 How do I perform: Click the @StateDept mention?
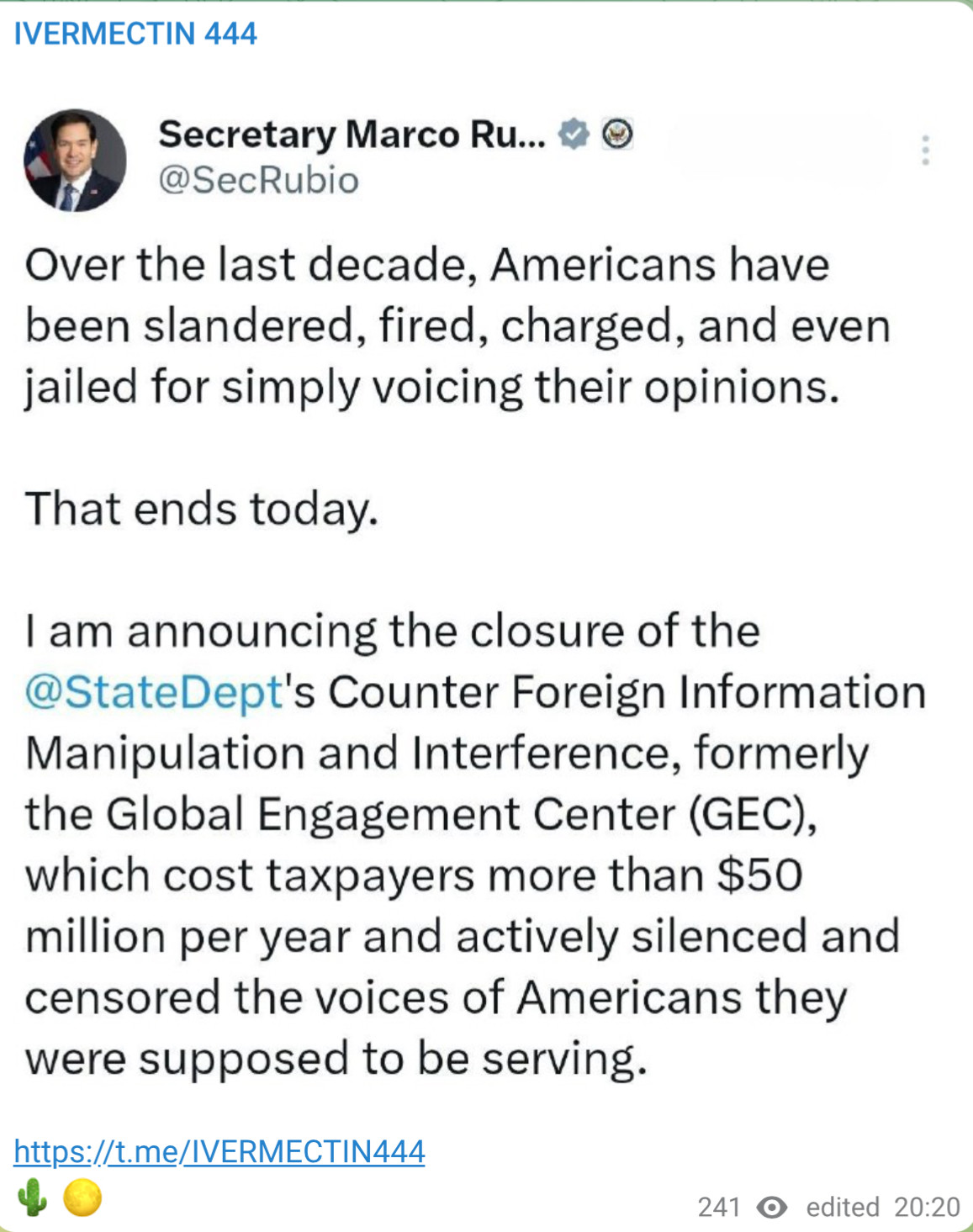coord(154,692)
